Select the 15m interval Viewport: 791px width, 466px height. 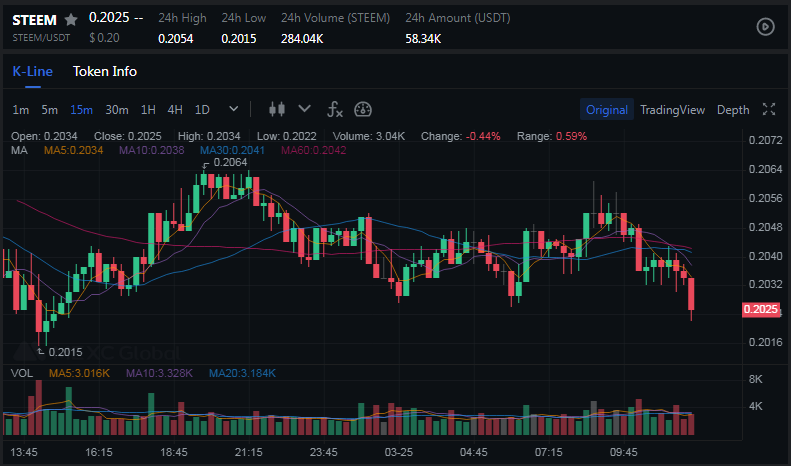click(x=81, y=110)
